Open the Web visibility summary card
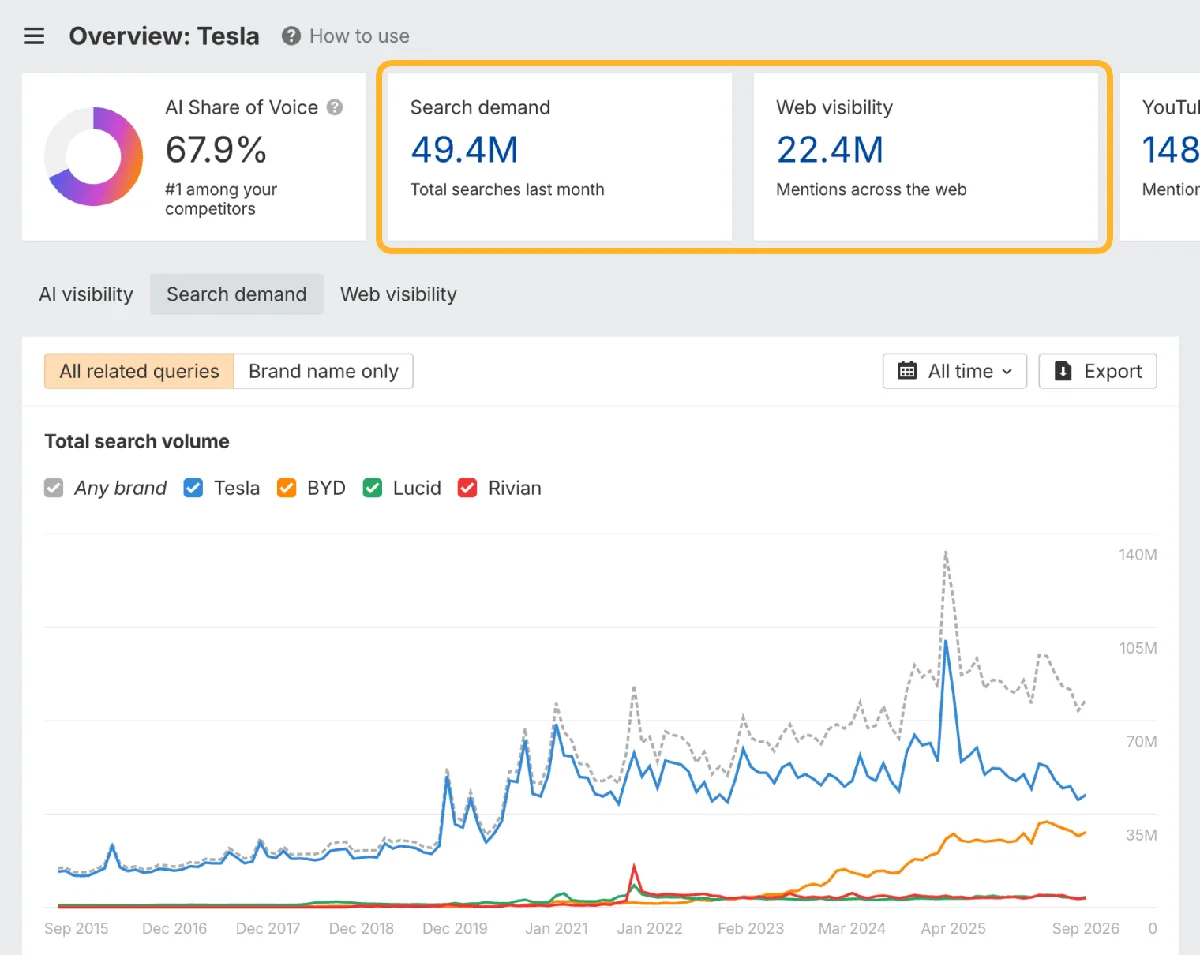The image size is (1200, 955). pos(925,156)
